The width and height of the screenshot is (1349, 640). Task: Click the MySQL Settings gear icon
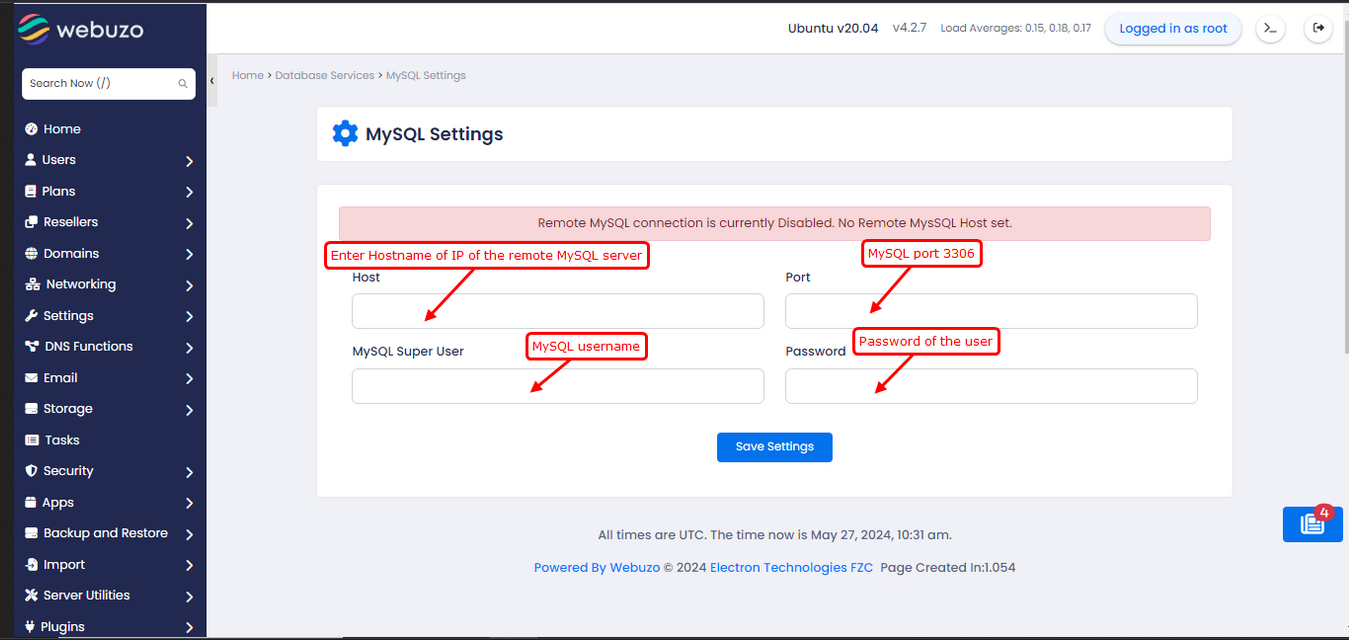click(345, 134)
